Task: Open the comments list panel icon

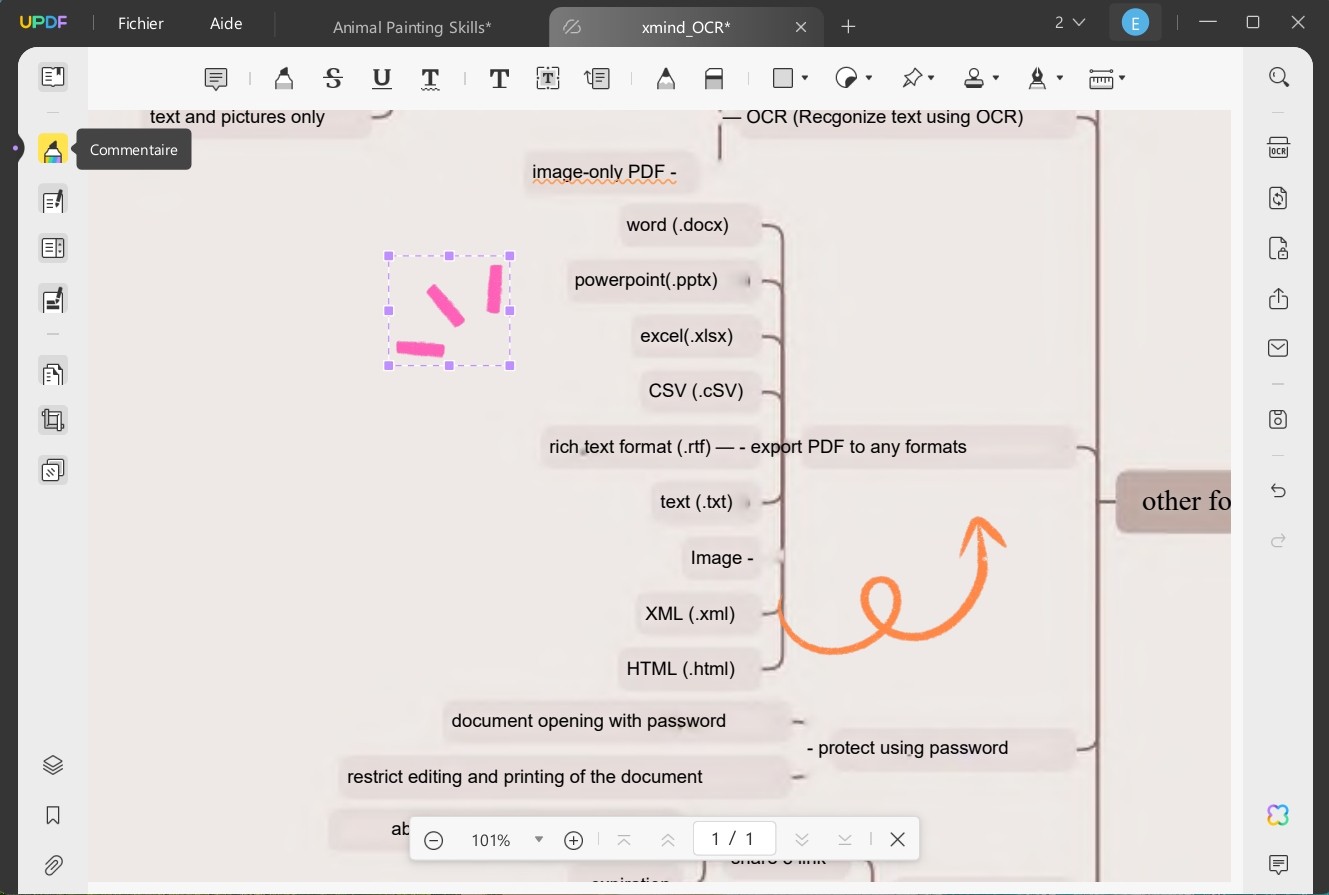Action: pos(1278,865)
